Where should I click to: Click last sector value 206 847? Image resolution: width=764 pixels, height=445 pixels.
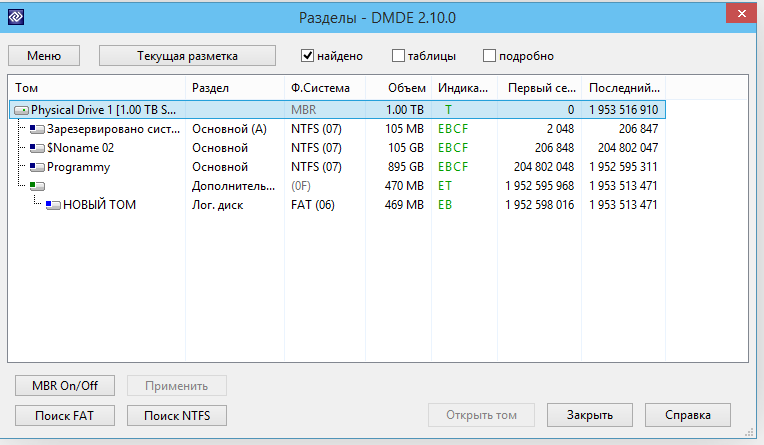click(638, 129)
